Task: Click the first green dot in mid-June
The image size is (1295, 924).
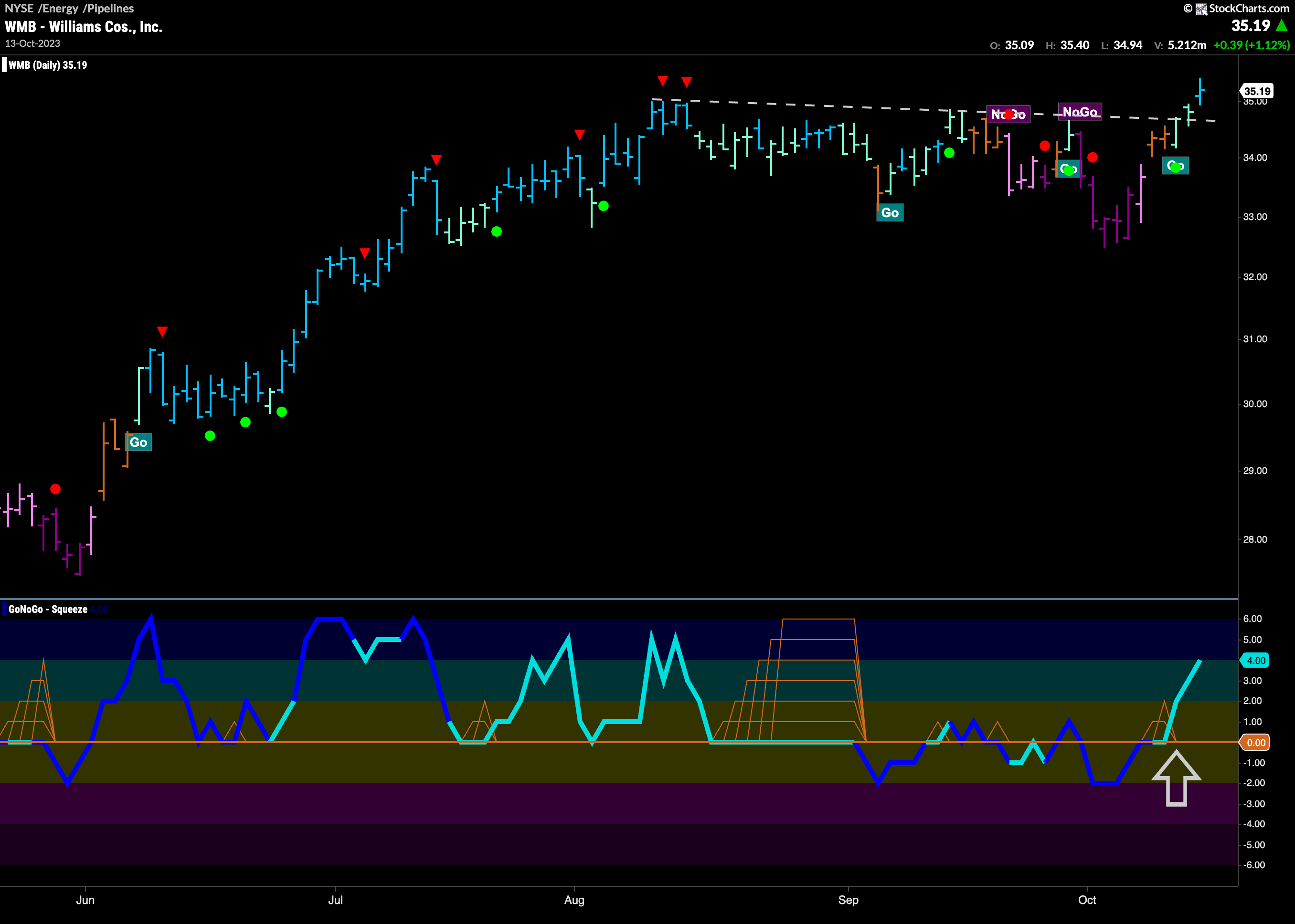Action: [210, 436]
